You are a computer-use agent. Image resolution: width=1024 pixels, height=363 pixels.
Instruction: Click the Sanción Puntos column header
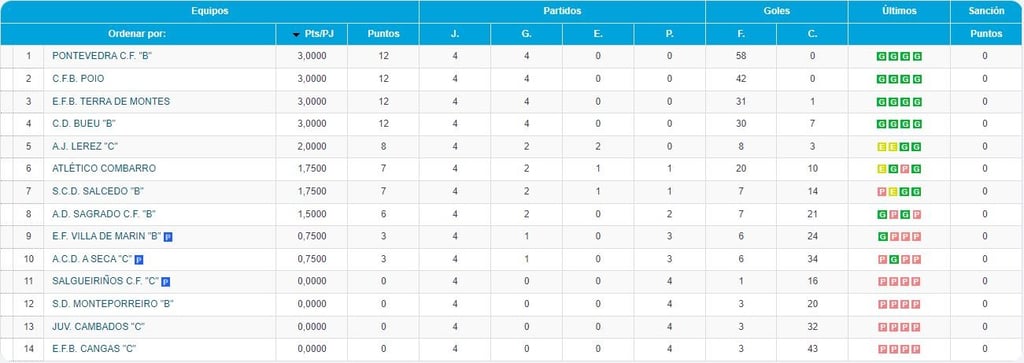pyautogui.click(x=987, y=34)
